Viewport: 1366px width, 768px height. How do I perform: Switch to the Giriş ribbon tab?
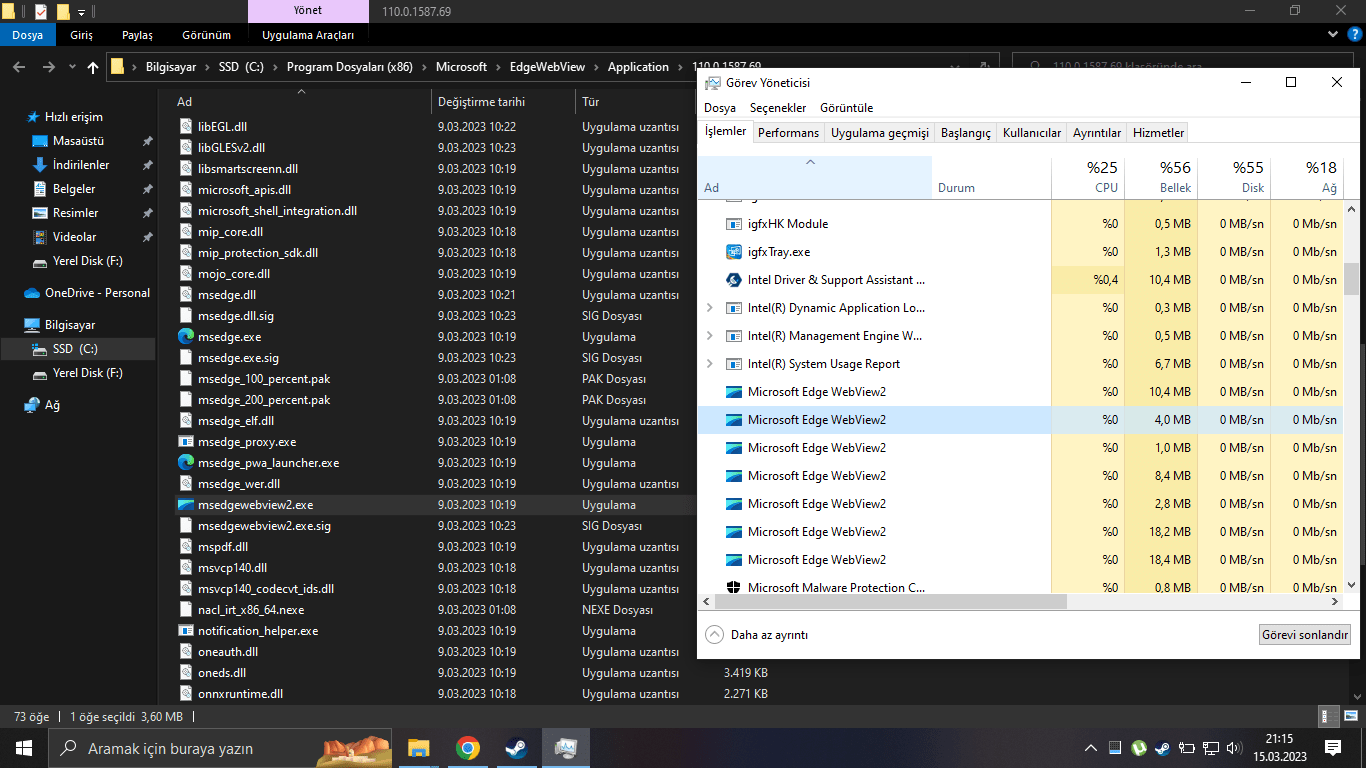[x=81, y=35]
